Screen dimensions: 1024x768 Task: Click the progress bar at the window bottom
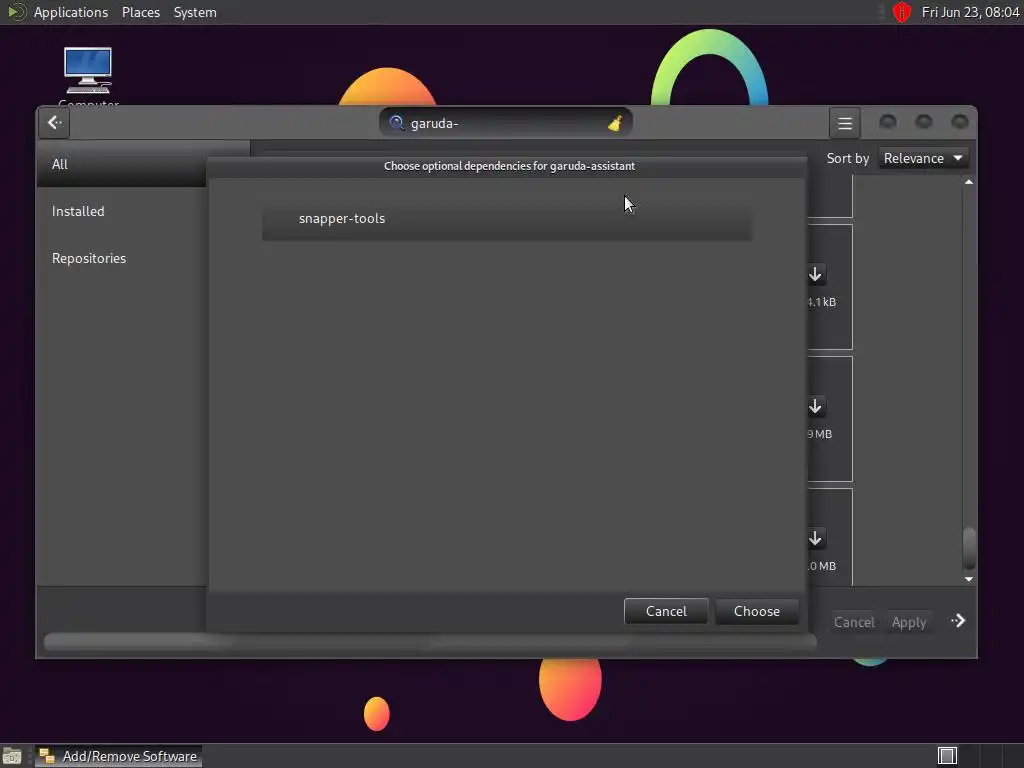pos(430,641)
